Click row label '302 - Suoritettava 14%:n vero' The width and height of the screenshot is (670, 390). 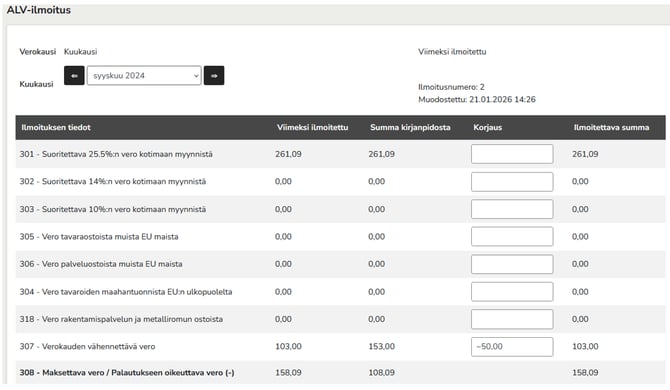(x=112, y=182)
